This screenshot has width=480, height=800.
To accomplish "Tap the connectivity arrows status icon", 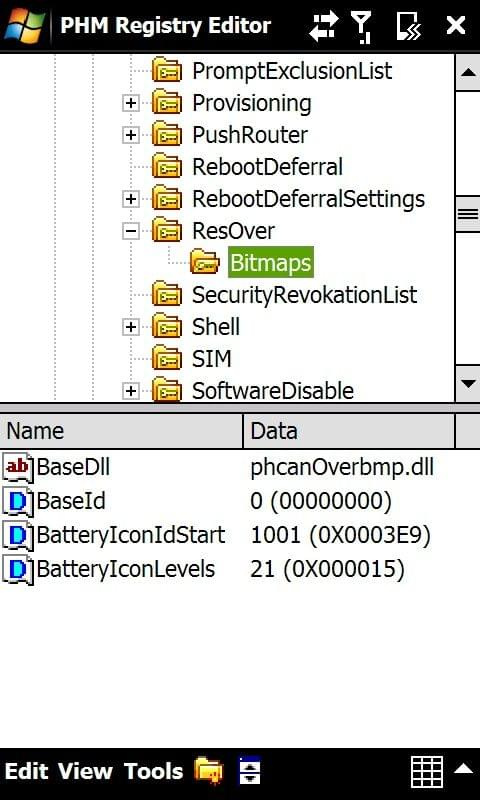I will pyautogui.click(x=323, y=25).
